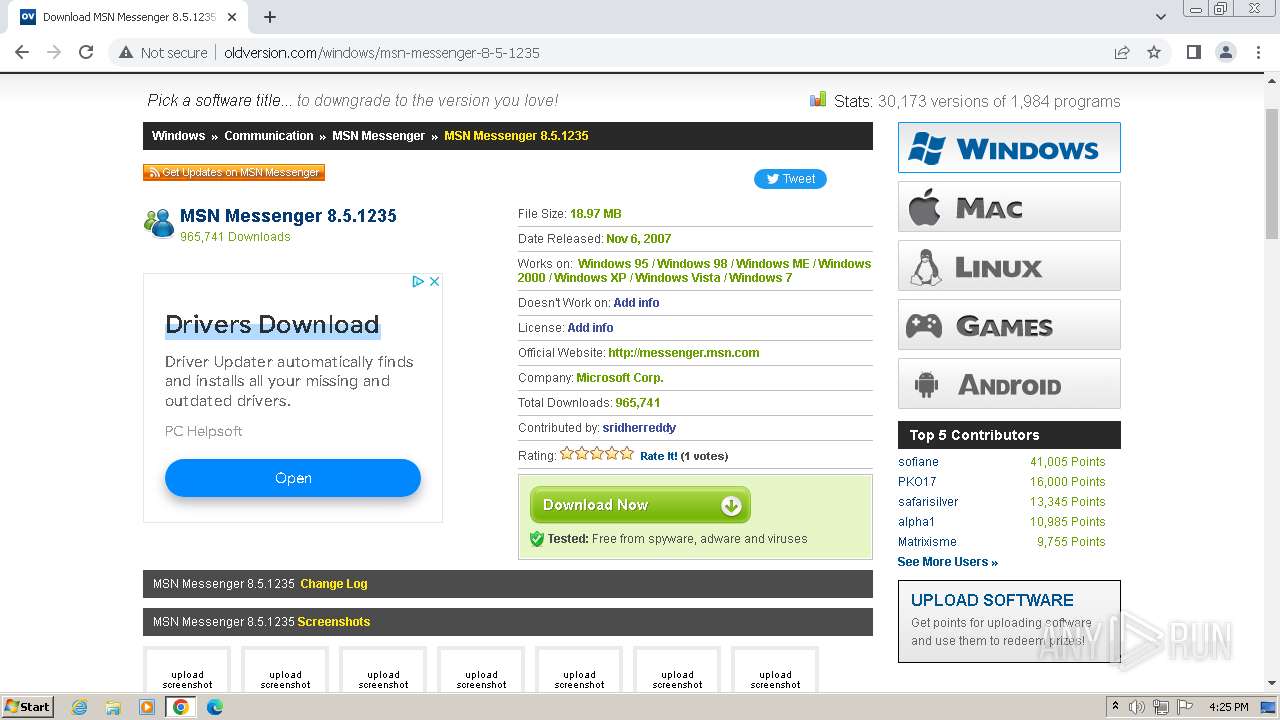Select the Android platform button
1280x720 pixels.
(1009, 384)
